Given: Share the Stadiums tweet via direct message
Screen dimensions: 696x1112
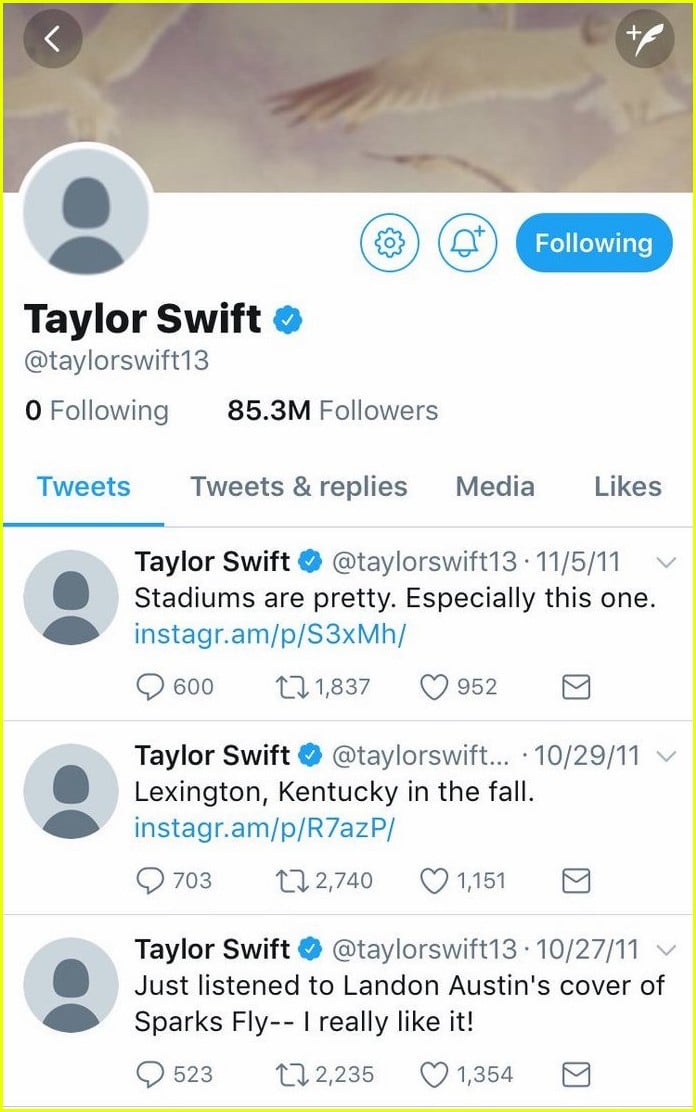Looking at the screenshot, I should pos(575,687).
